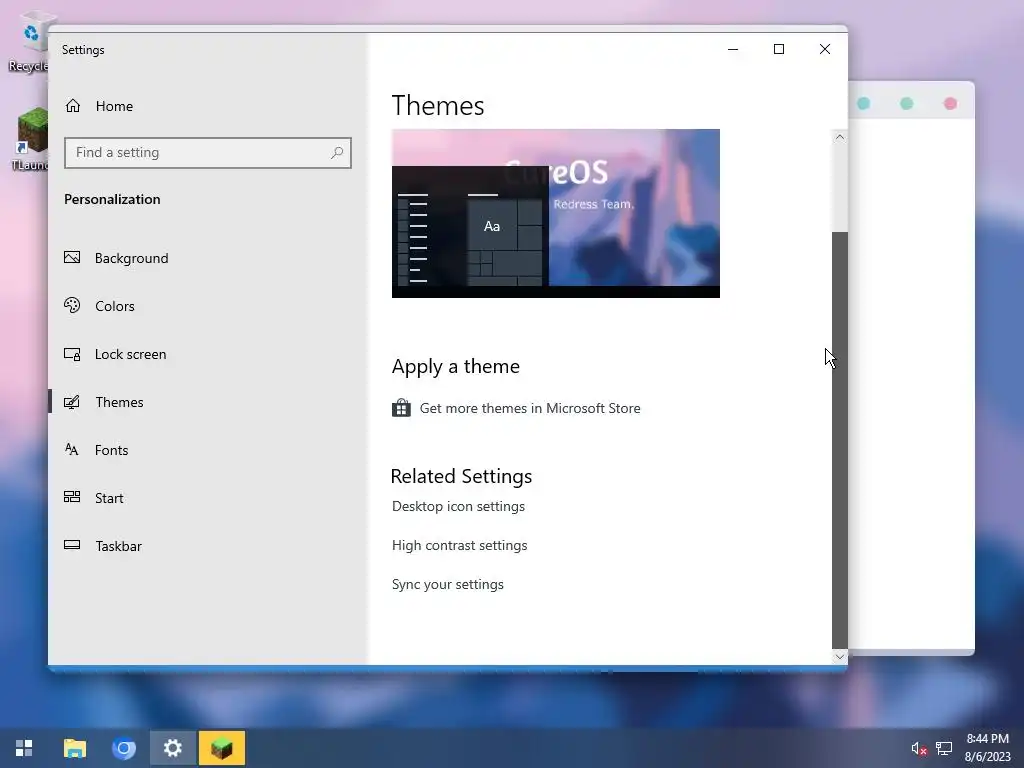Maximize the Settings window

778,49
